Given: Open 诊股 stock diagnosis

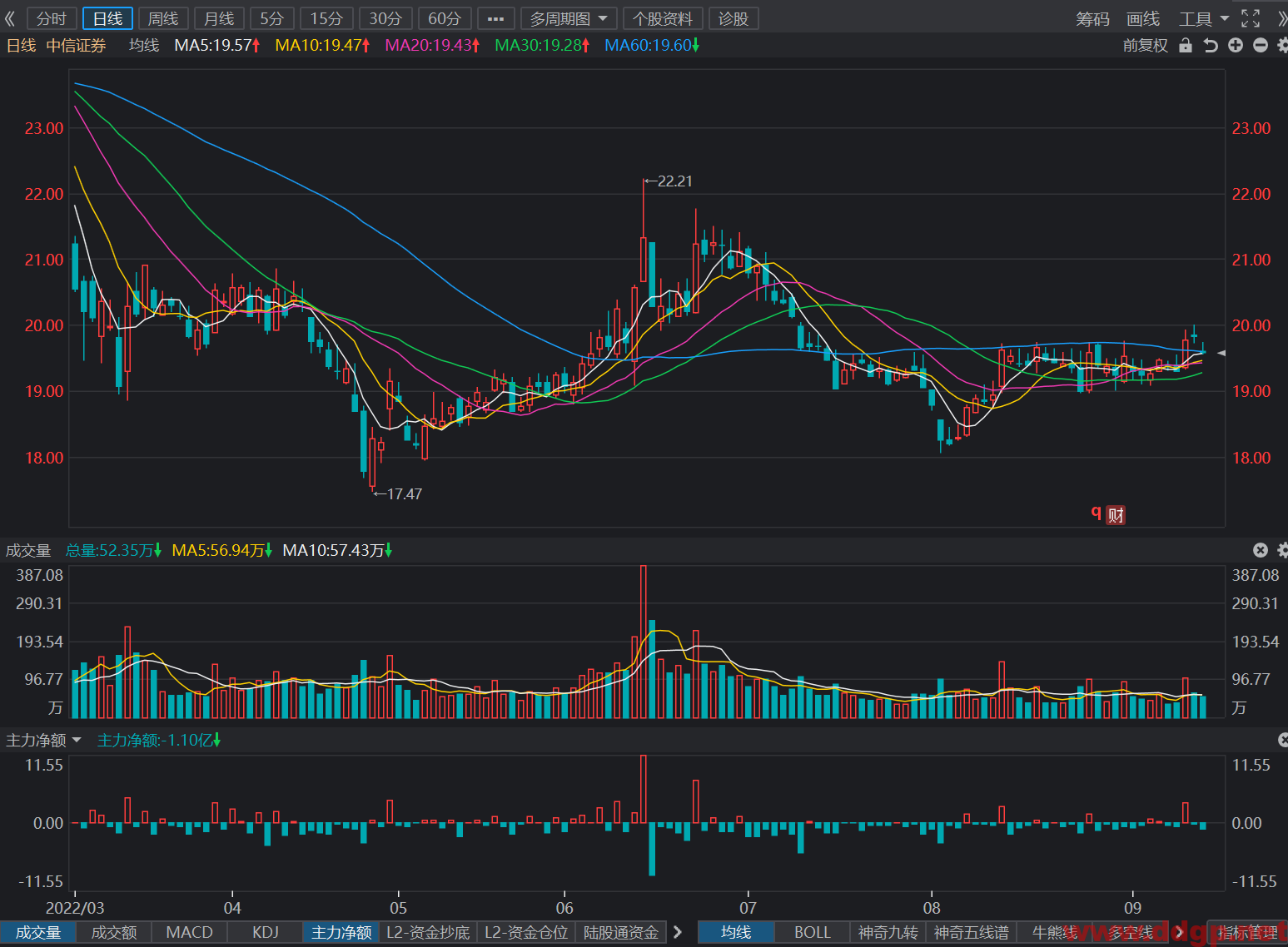Looking at the screenshot, I should click(x=734, y=18).
